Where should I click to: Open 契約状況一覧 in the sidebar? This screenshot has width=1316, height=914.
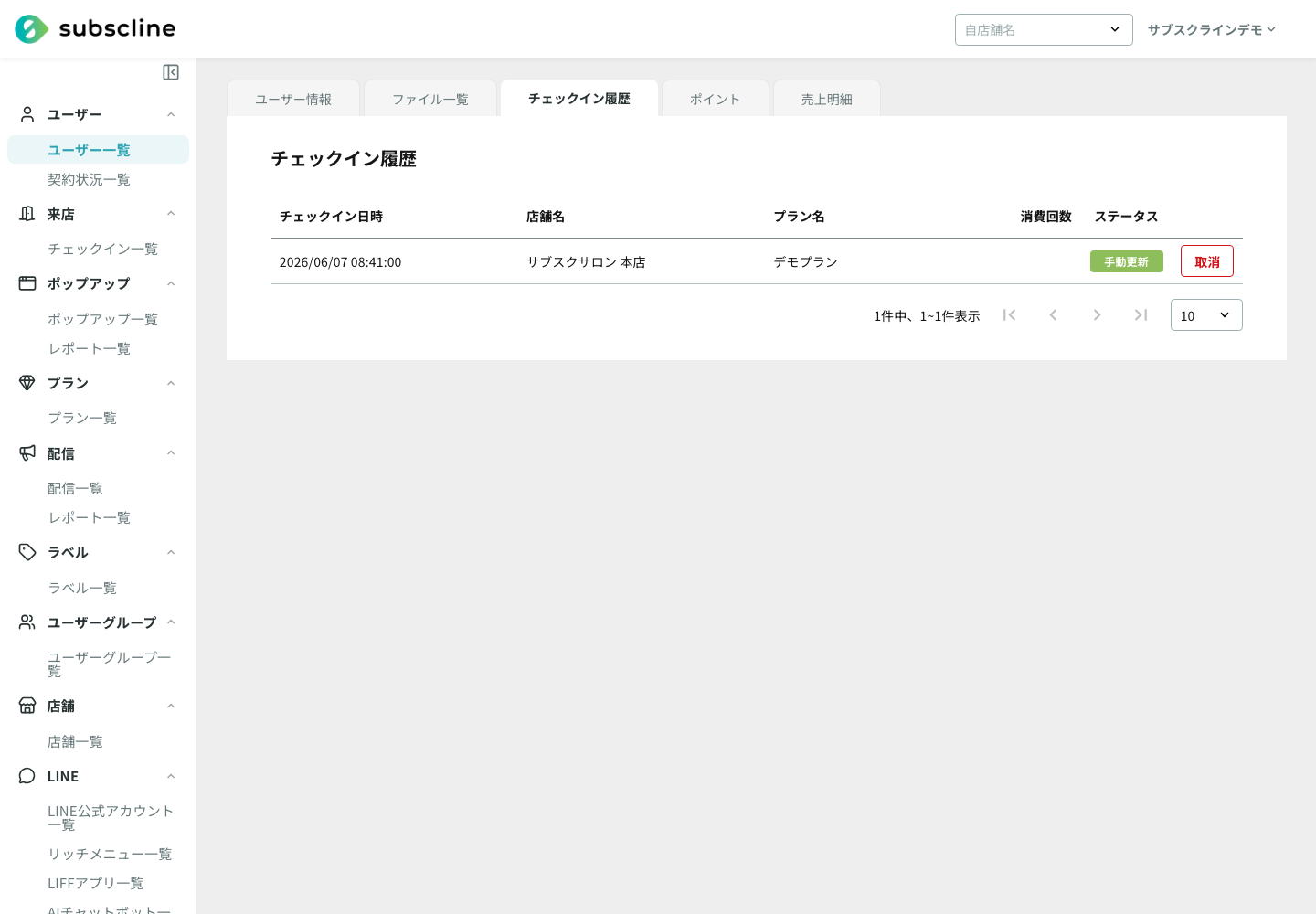[x=89, y=179]
